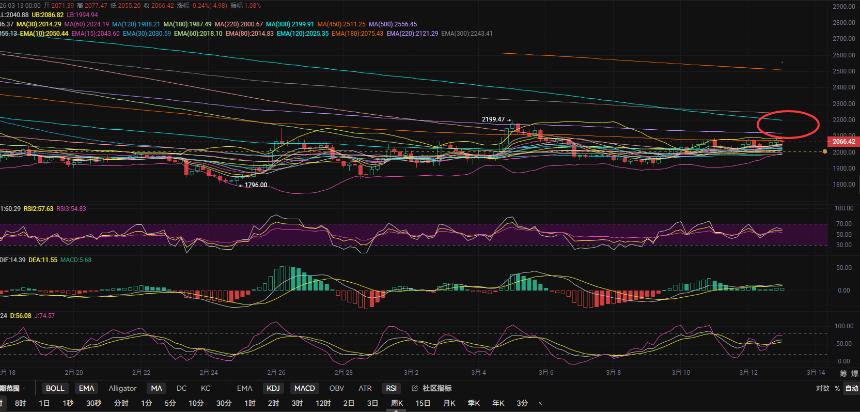Select the 3分 timeframe

(x=523, y=403)
